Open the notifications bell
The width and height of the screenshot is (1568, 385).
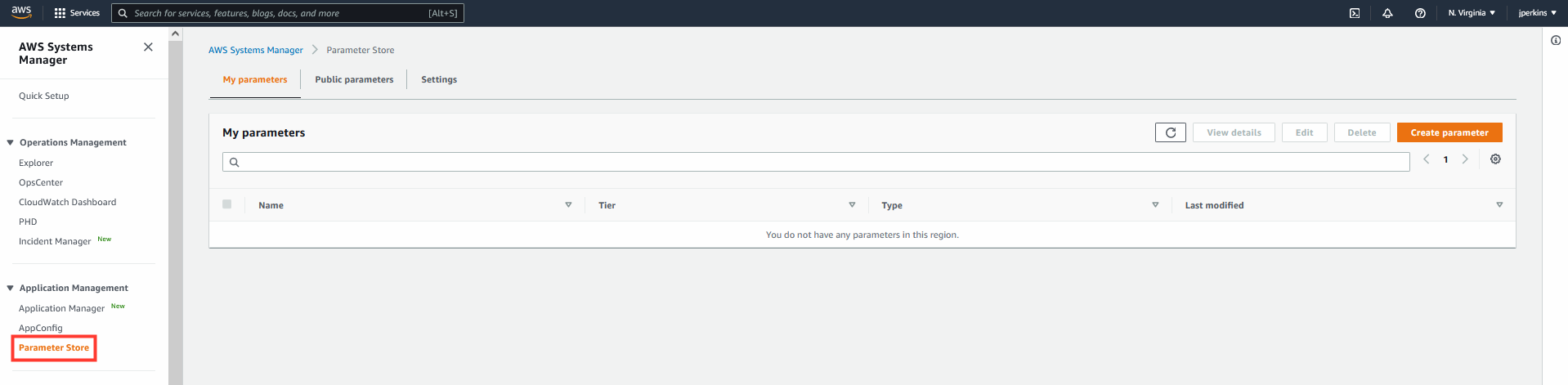point(1387,13)
